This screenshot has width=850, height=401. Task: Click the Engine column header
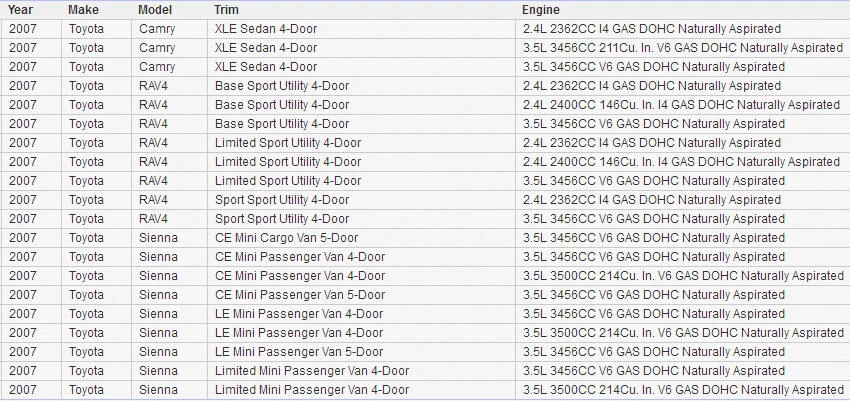click(x=541, y=10)
